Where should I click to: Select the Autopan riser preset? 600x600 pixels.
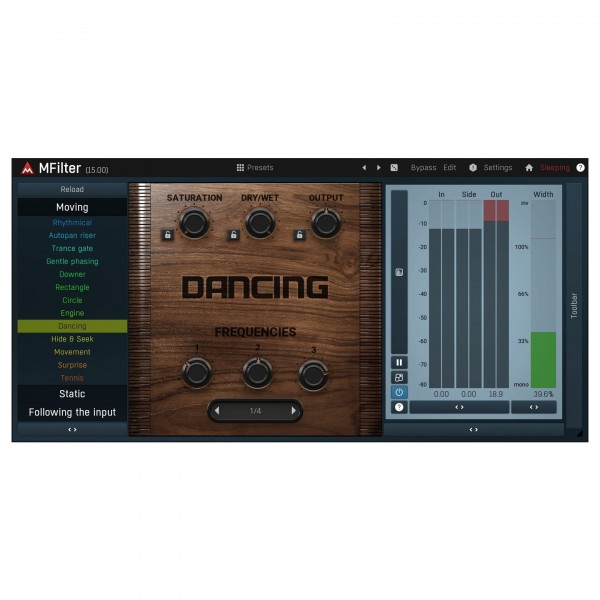pos(72,236)
